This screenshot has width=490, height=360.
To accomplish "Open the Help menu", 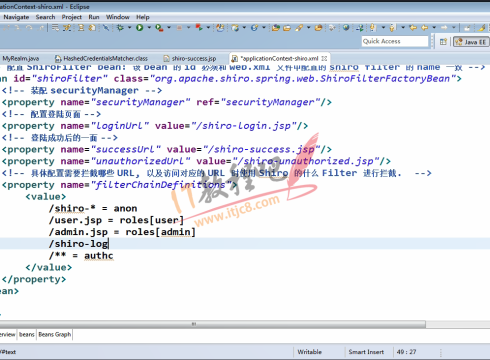I will (x=143, y=17).
